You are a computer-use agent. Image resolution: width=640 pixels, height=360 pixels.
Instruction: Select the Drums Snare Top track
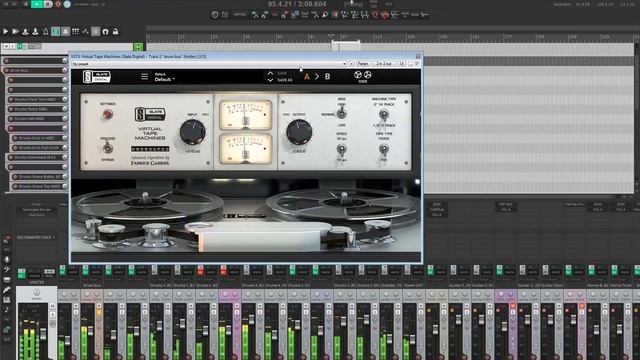pos(40,186)
